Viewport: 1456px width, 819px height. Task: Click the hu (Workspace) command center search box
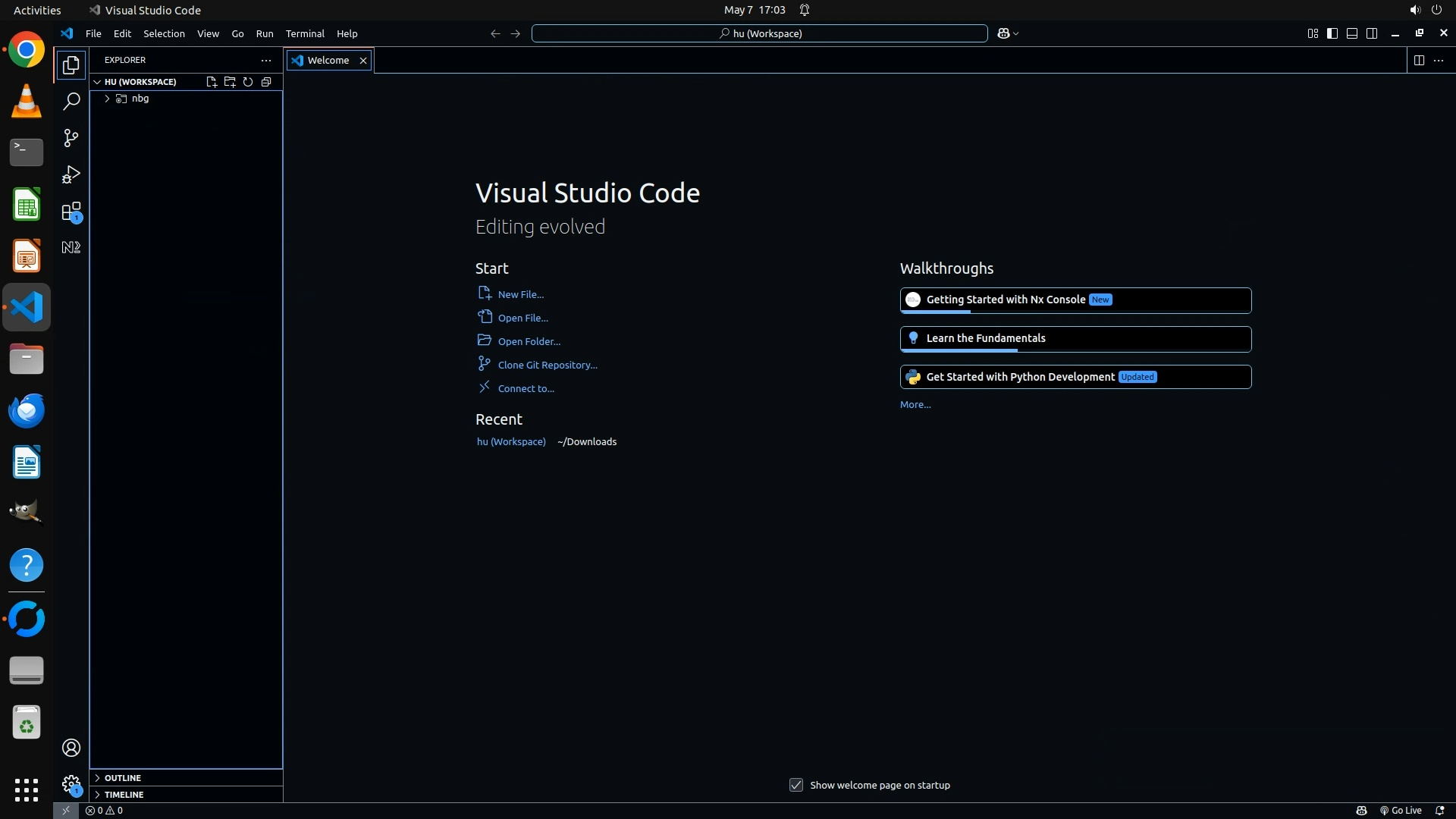pyautogui.click(x=759, y=33)
